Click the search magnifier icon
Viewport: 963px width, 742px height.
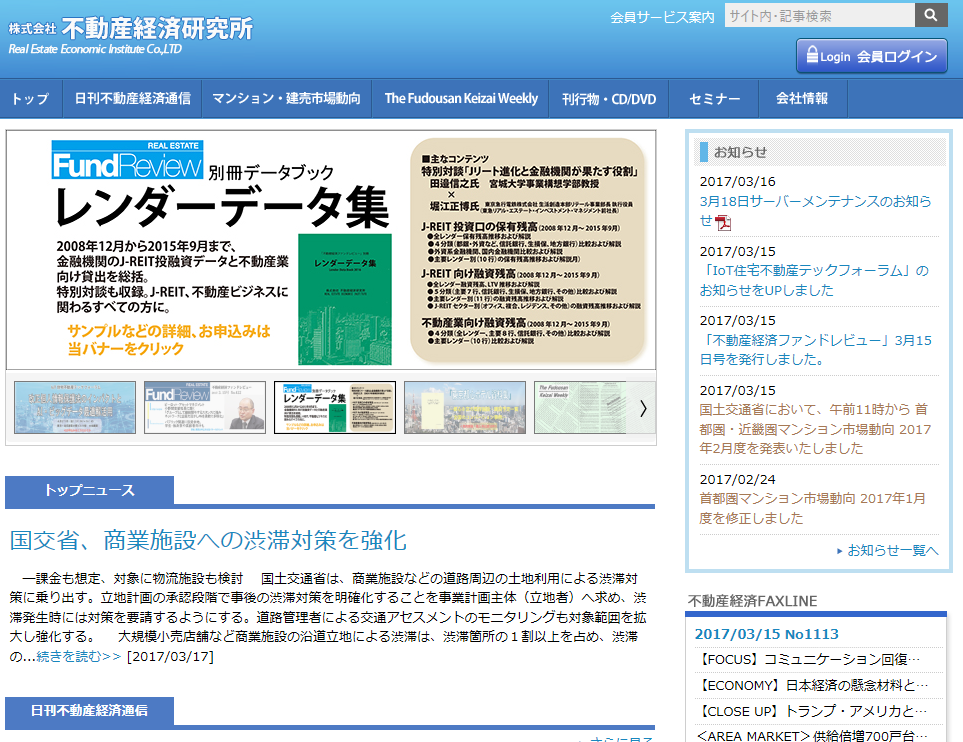pyautogui.click(x=932, y=15)
